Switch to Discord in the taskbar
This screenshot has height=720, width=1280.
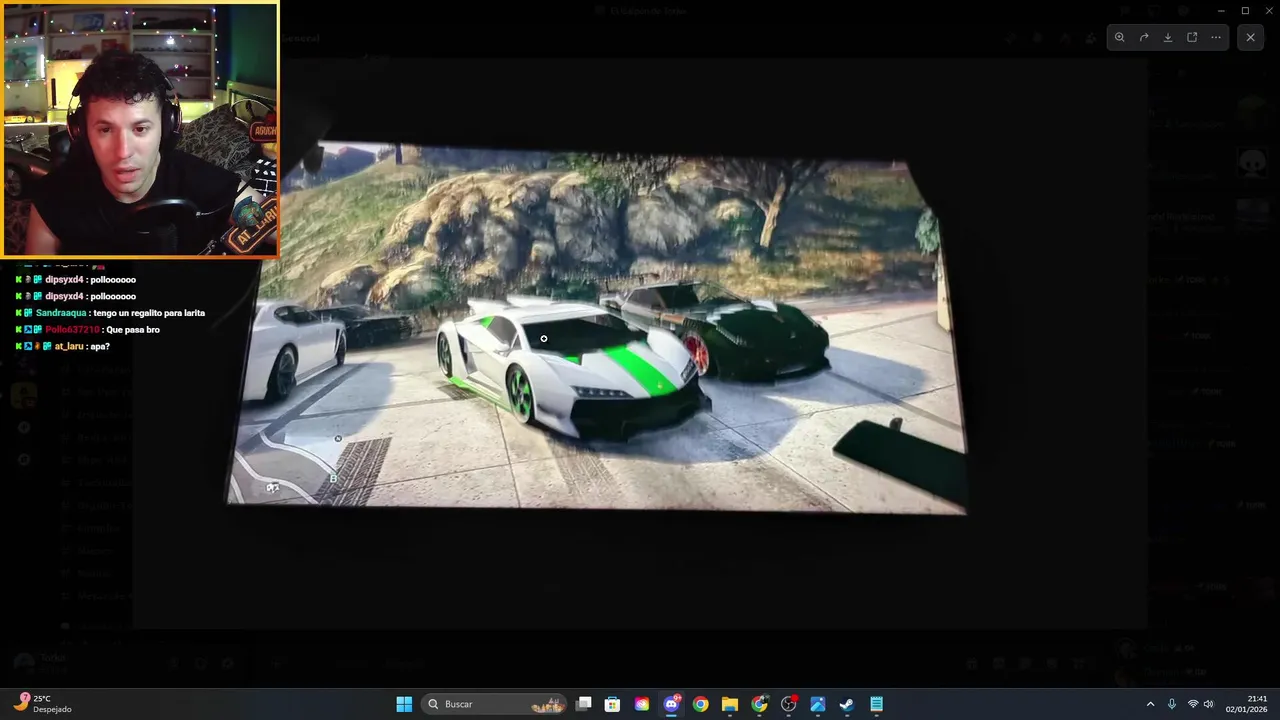point(672,704)
